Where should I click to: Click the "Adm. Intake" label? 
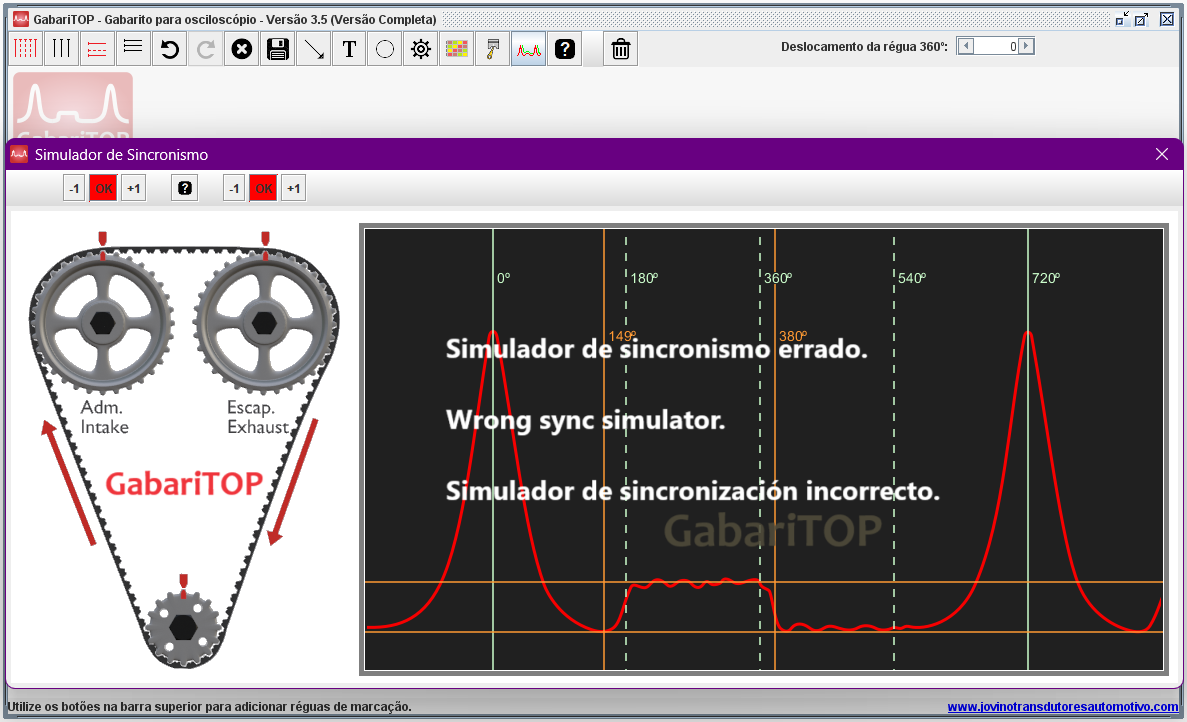click(104, 417)
